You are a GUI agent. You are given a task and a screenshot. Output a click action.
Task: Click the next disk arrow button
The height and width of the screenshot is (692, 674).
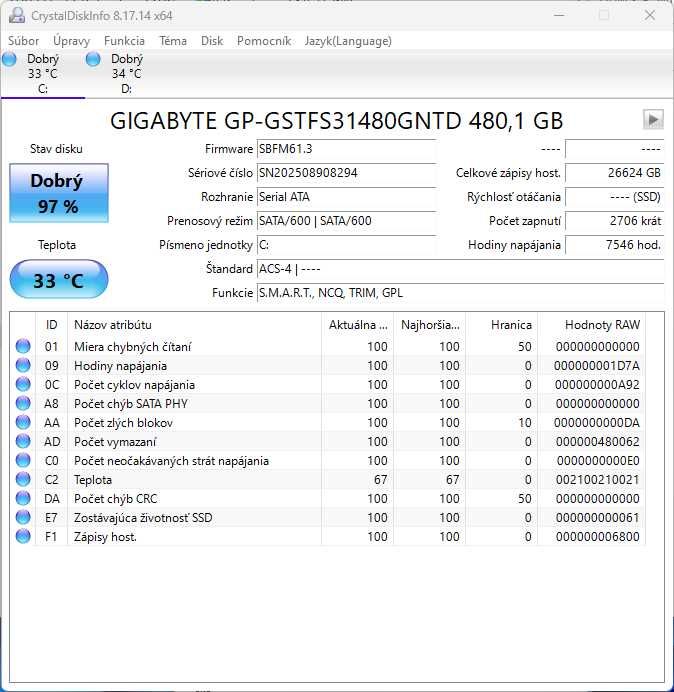click(x=653, y=119)
